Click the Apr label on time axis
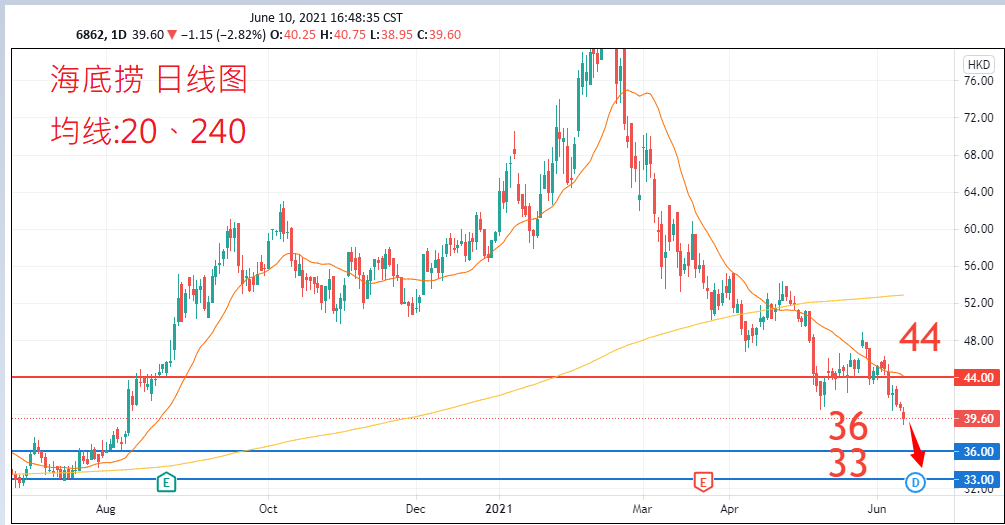Screen dimensions: 1005x525 pyautogui.click(x=729, y=509)
